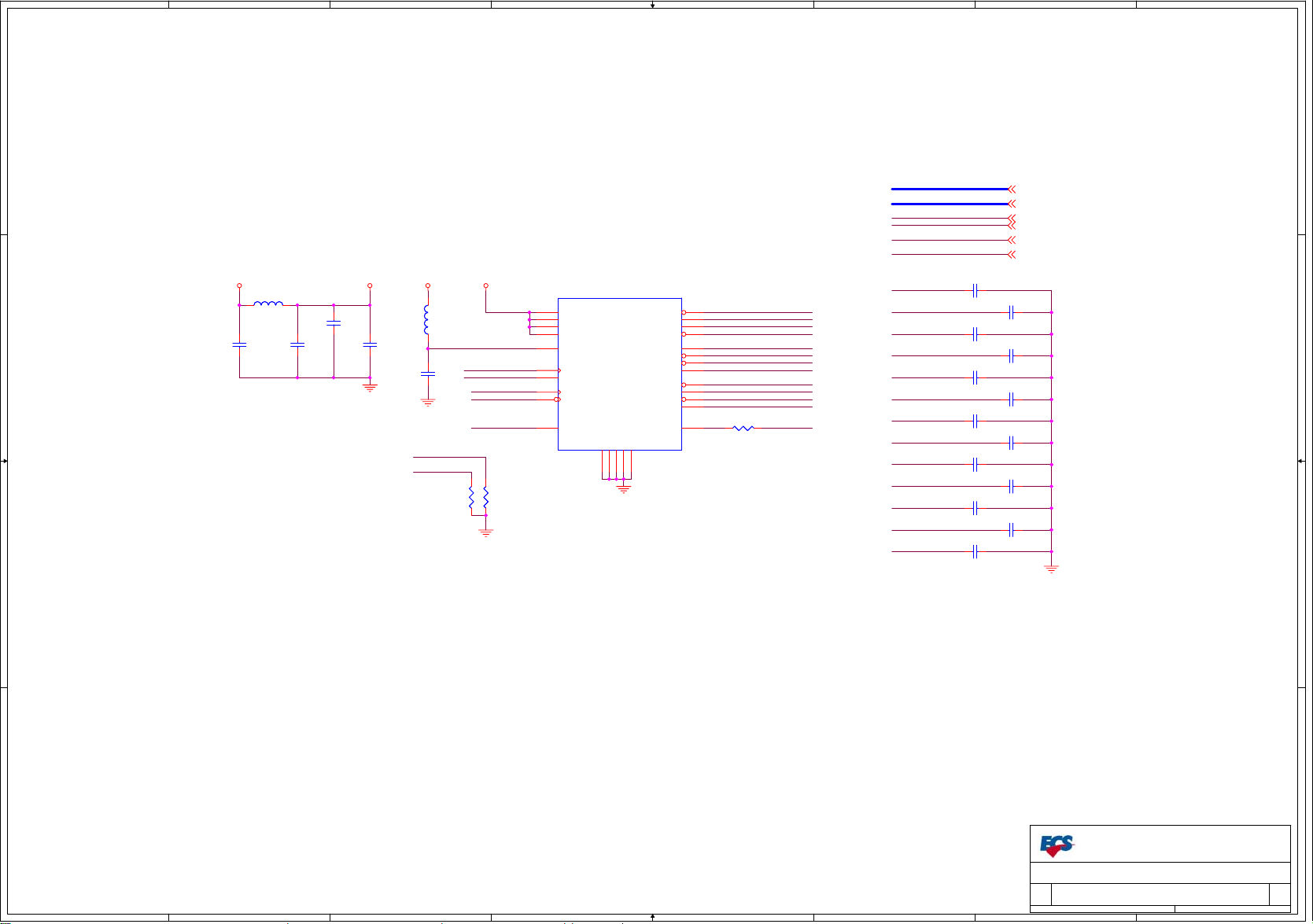This screenshot has height=924, width=1313.
Task: Click the ground symbol below the resistor pair
Action: point(486,532)
